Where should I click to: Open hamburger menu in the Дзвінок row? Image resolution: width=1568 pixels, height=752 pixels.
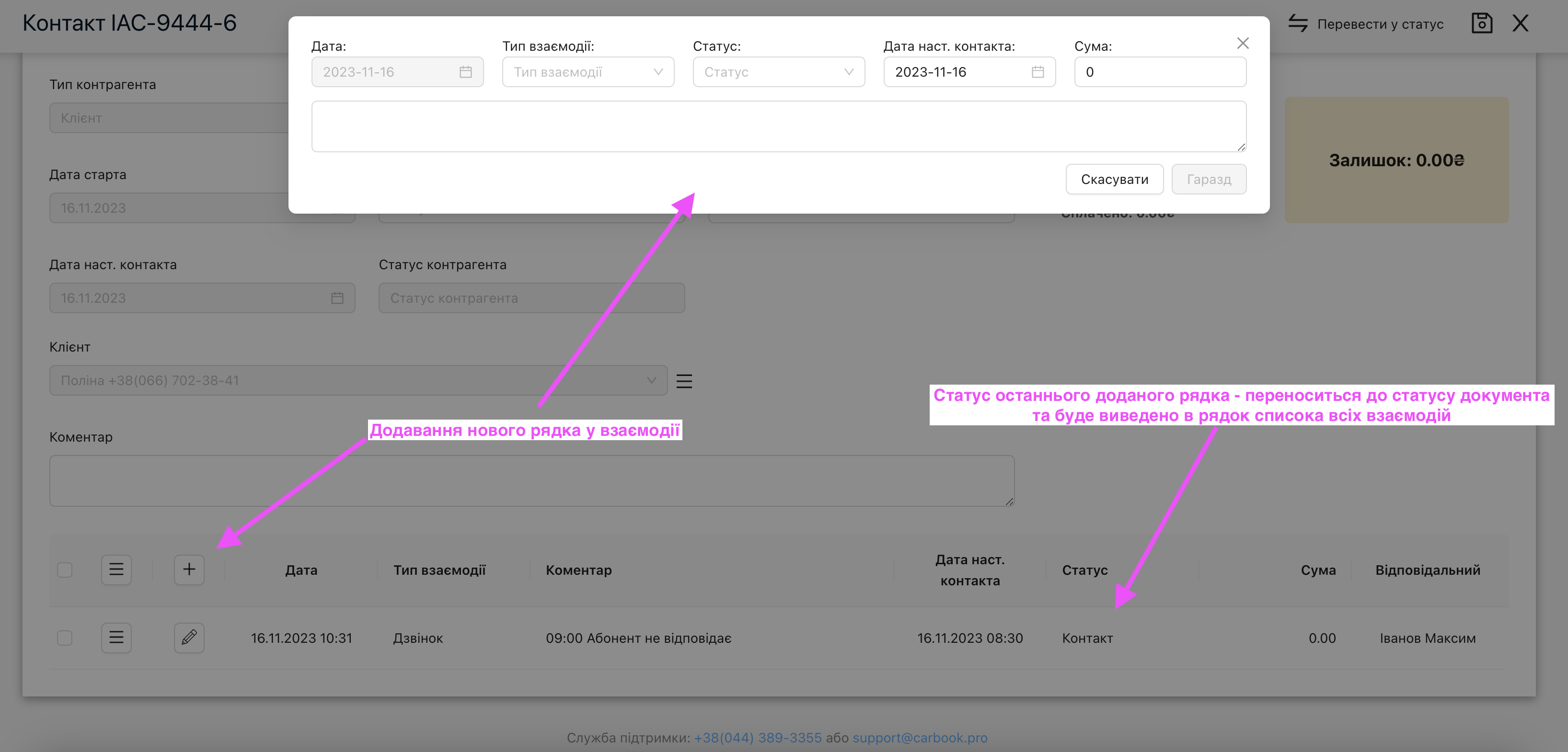pyautogui.click(x=116, y=638)
